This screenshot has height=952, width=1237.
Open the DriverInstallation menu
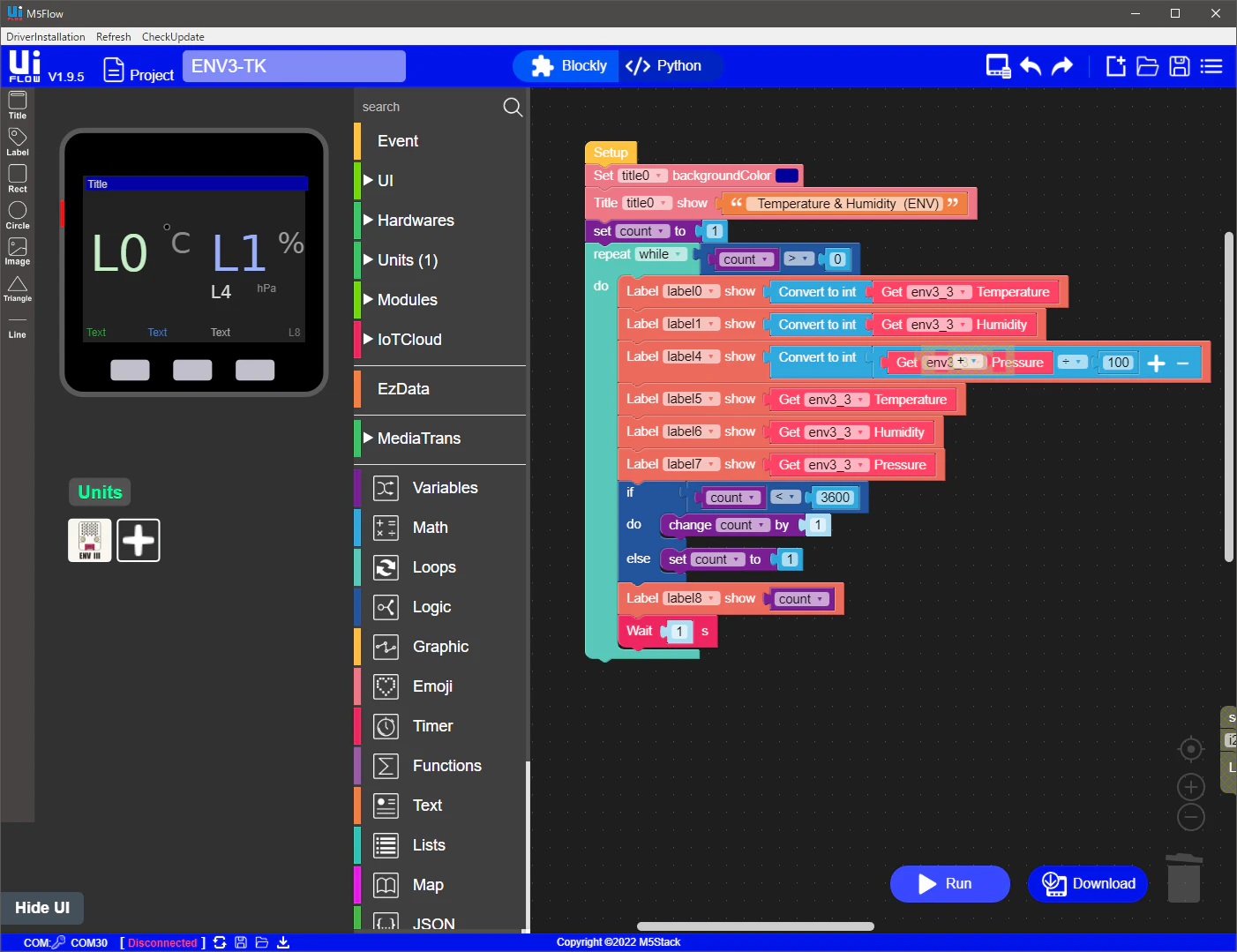point(46,37)
